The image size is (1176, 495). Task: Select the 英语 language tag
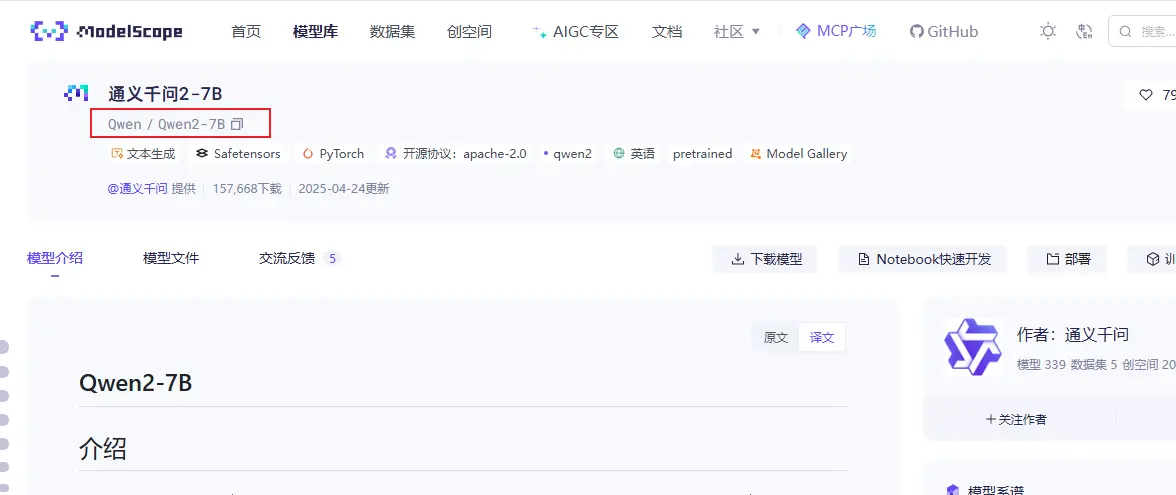point(634,154)
